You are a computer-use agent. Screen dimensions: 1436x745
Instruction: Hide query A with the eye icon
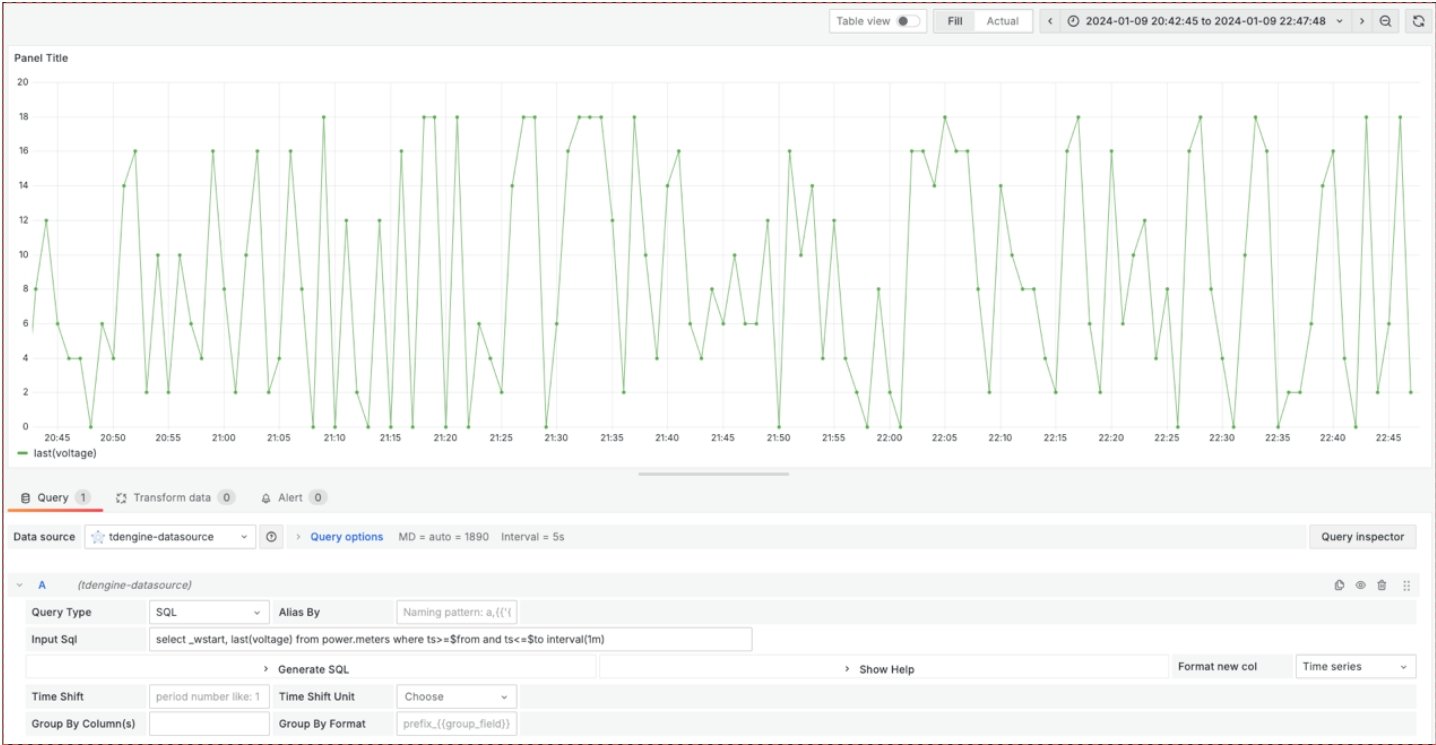(x=1361, y=585)
